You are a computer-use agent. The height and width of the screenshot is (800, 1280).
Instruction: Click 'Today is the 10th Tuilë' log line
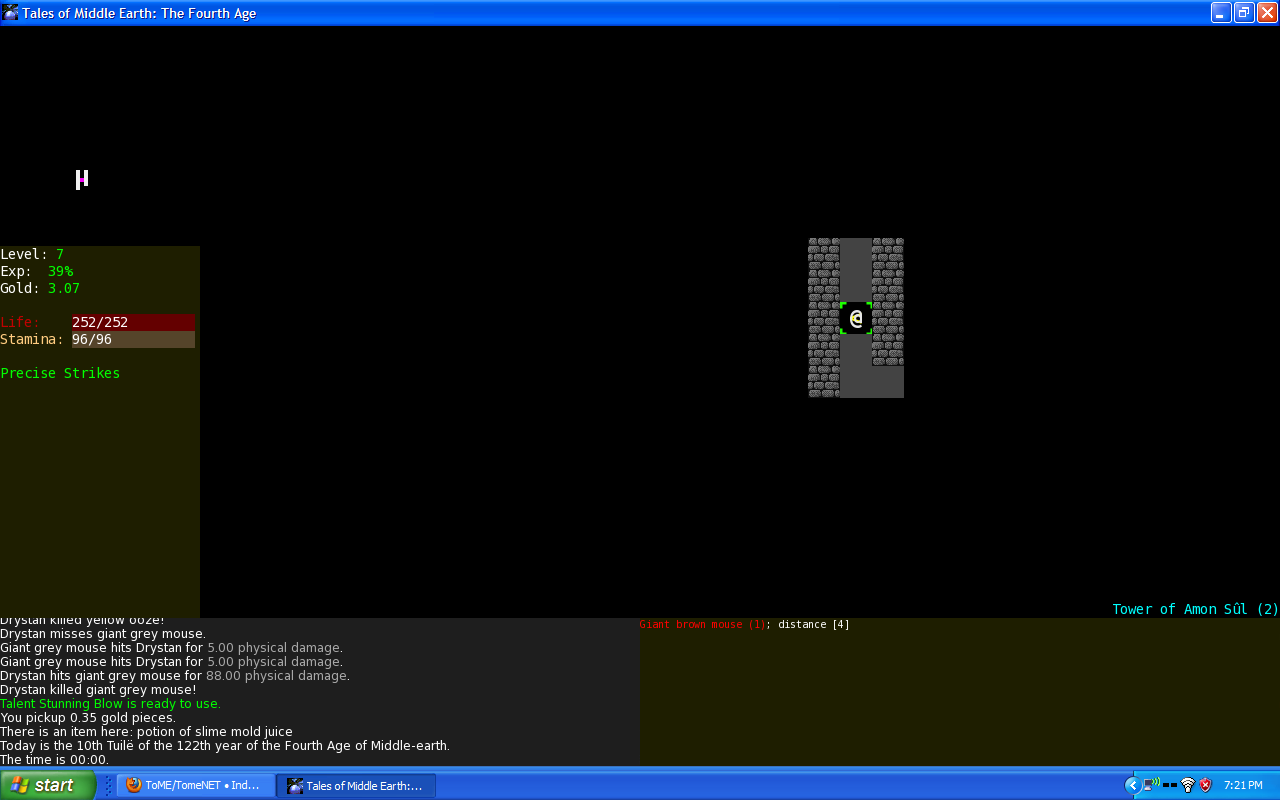click(225, 745)
